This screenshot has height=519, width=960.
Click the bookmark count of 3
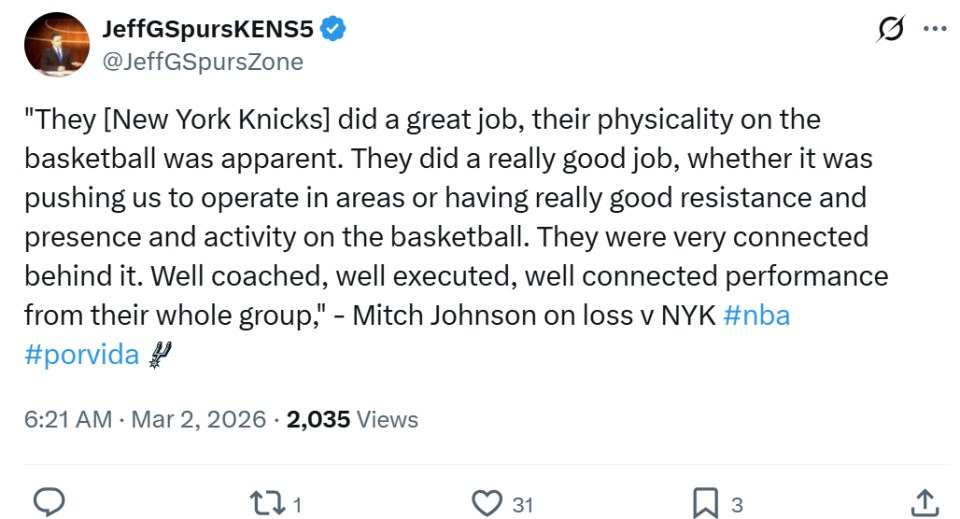point(737,504)
